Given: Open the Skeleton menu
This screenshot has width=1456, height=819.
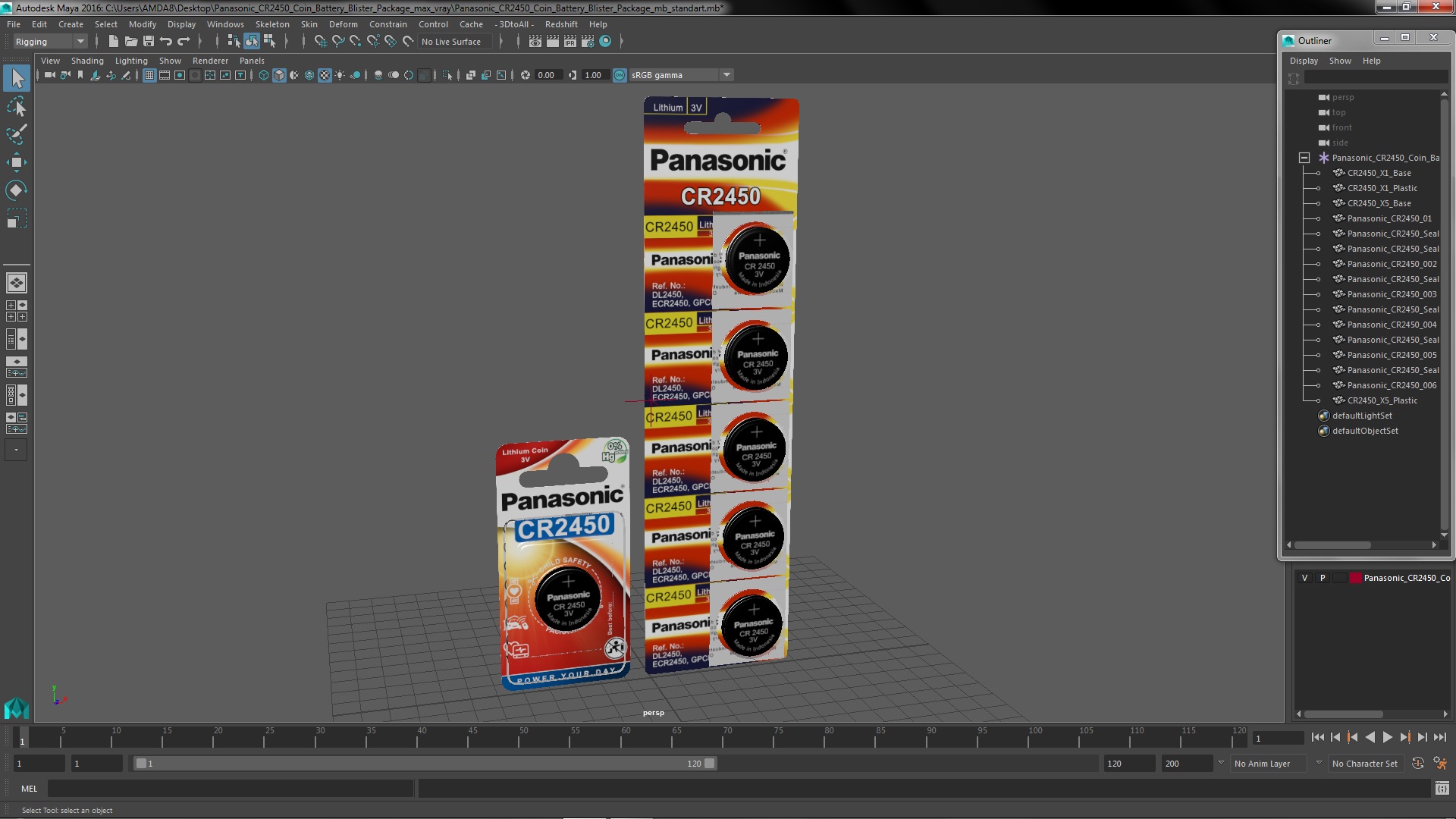Looking at the screenshot, I should (x=272, y=24).
